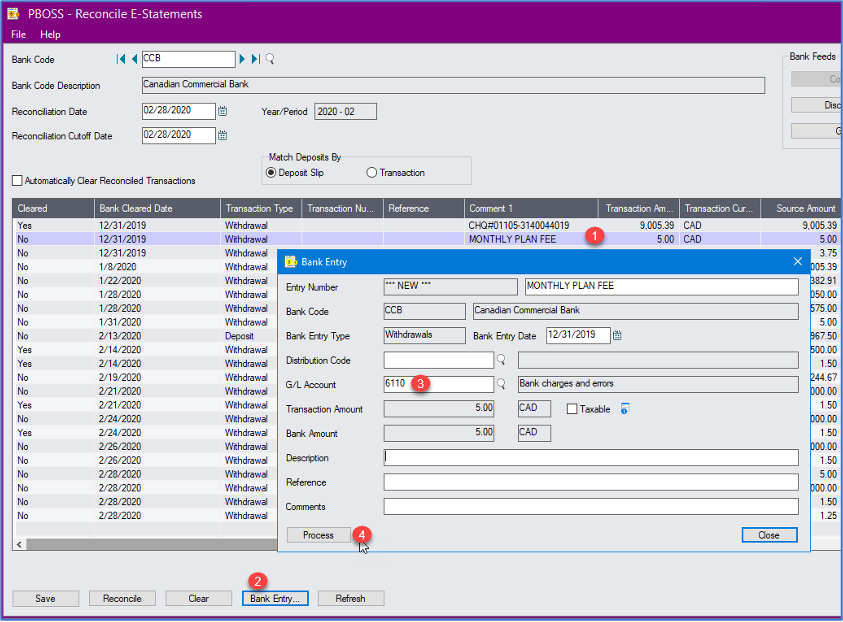Enable Automatically Clear Reconciled Transactions
The image size is (843, 622).
(x=17, y=181)
